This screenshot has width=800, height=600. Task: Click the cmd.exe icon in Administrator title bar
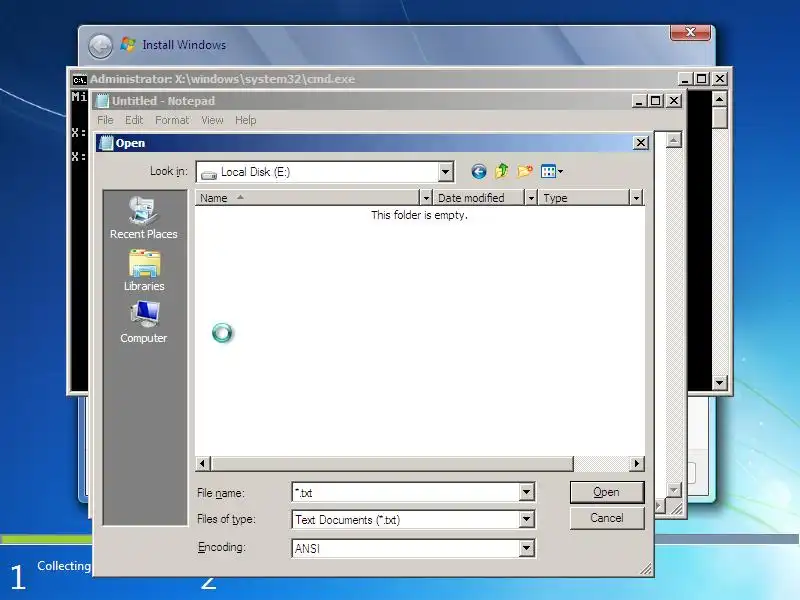pos(79,80)
